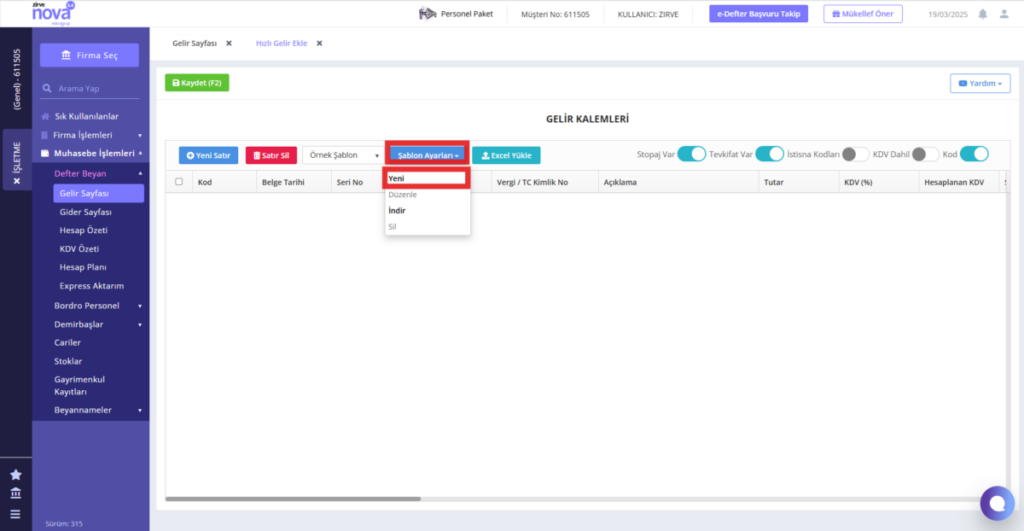Expand the Bordro Personel menu
1024x531 pixels.
pyautogui.click(x=140, y=306)
